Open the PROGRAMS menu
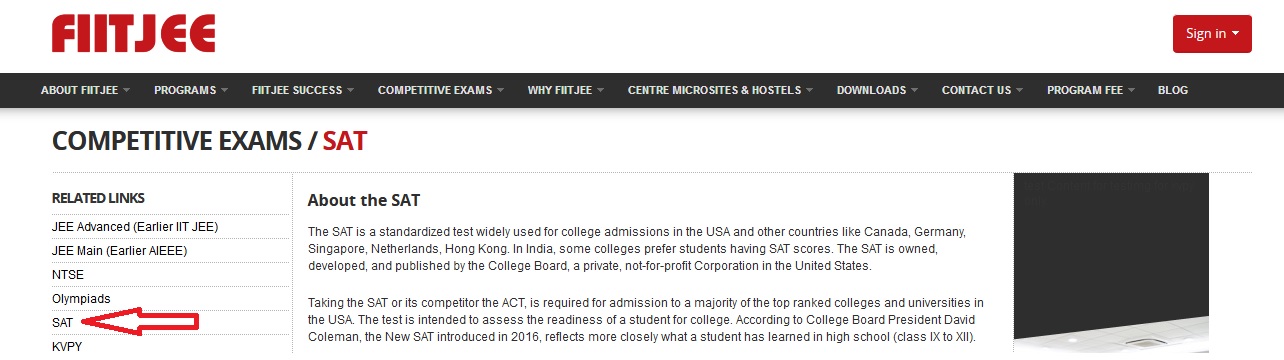The width and height of the screenshot is (1284, 360). [x=191, y=90]
